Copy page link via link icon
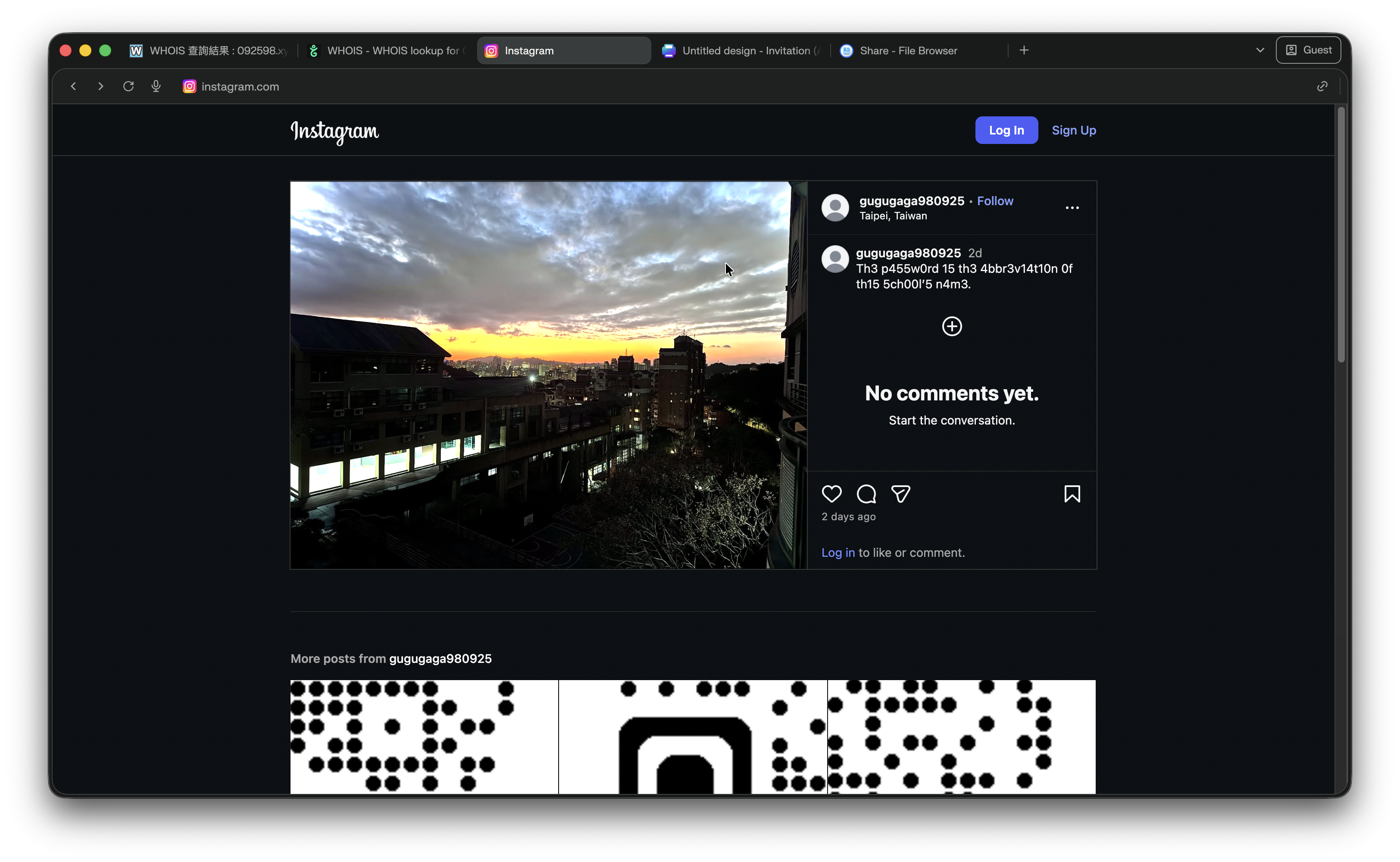The image size is (1400, 862). [1322, 86]
